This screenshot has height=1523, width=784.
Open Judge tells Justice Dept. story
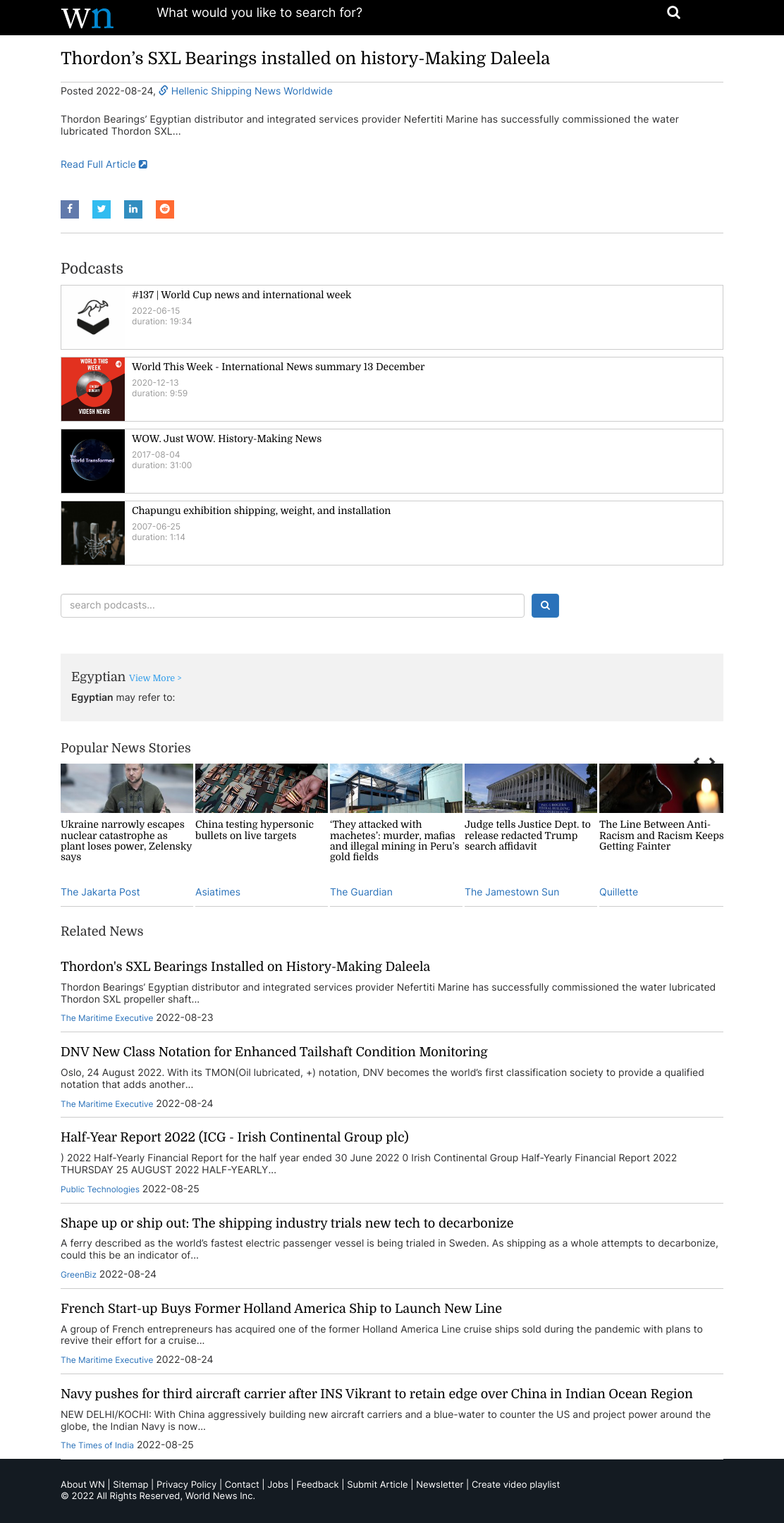click(x=527, y=836)
